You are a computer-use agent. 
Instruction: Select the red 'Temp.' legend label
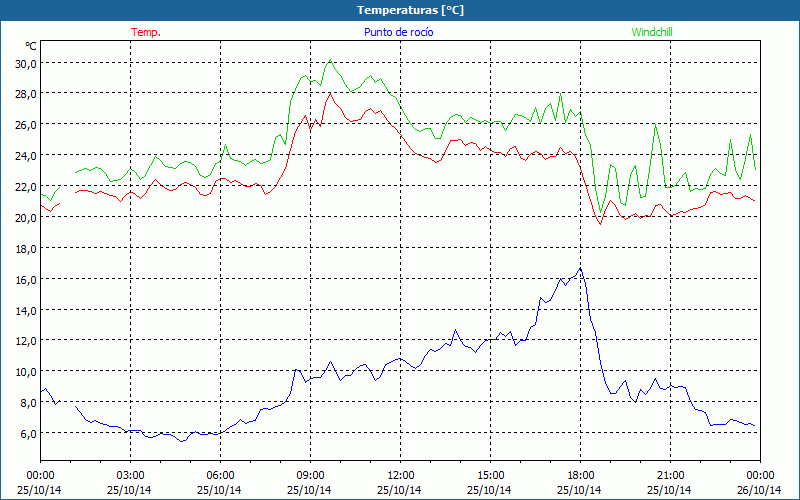pyautogui.click(x=146, y=32)
